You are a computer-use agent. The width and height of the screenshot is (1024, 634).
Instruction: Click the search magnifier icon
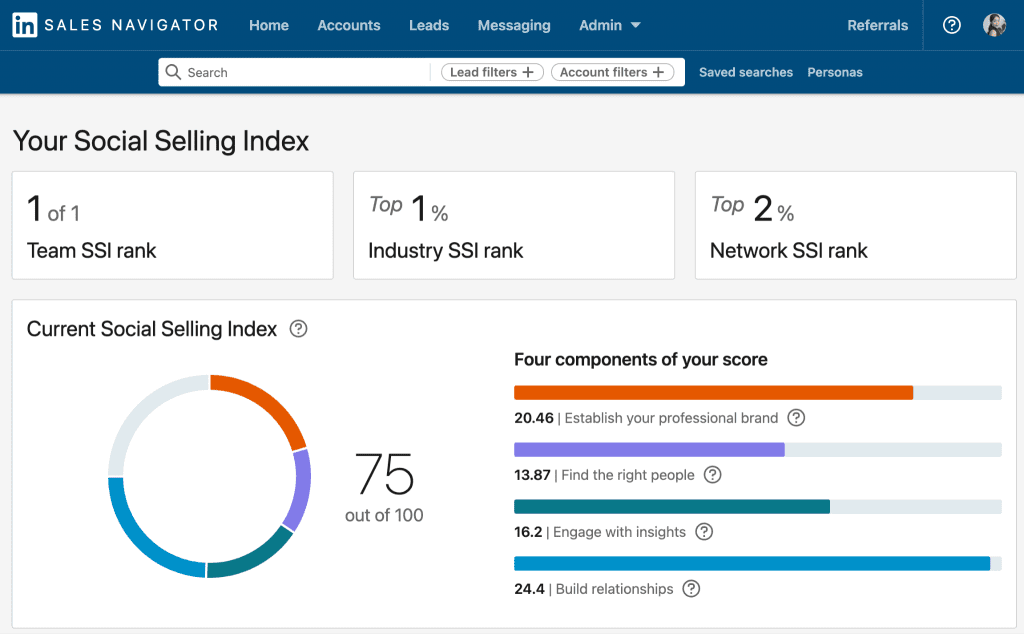pos(173,72)
